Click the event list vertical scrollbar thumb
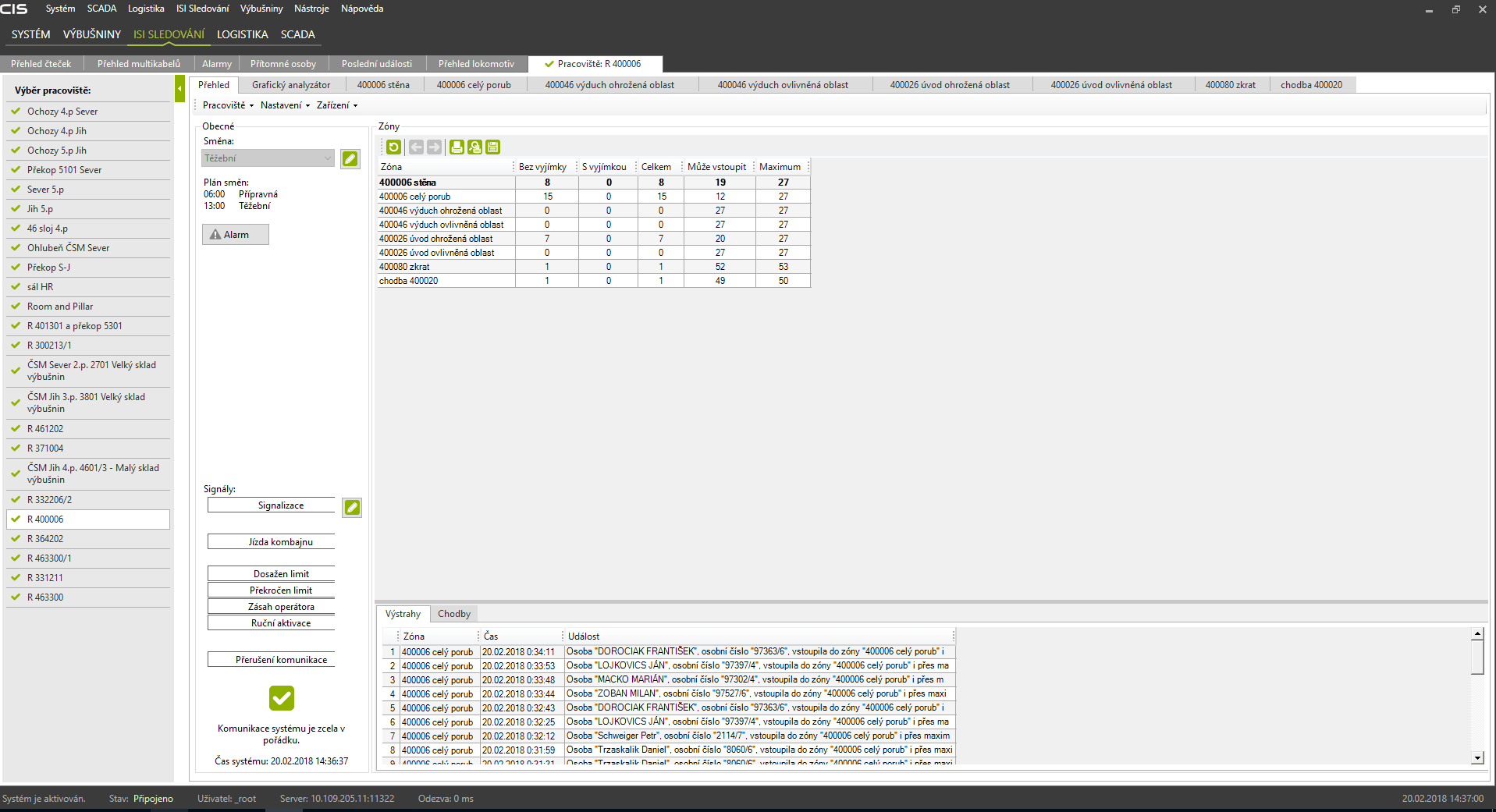This screenshot has width=1496, height=812. coord(1476,657)
